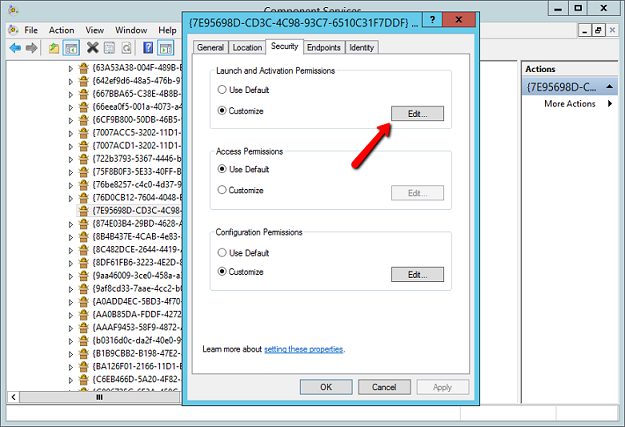Screen dimensions: 625x427
Task: Click the Show/Hide Console Tree icon
Action: point(71,47)
